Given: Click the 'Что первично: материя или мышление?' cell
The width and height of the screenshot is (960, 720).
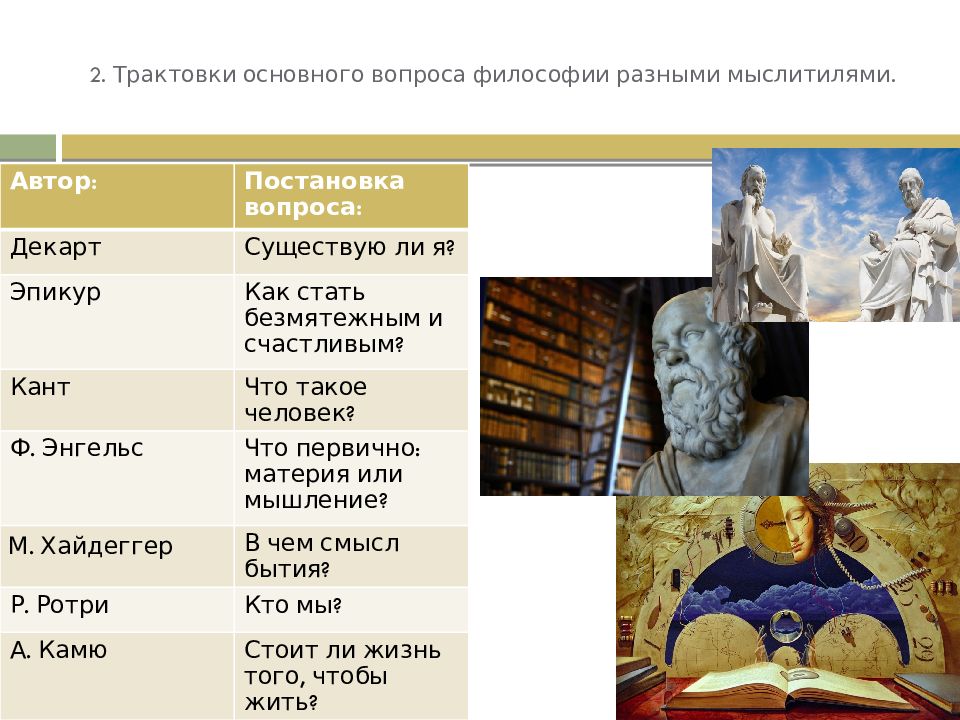Looking at the screenshot, I should pyautogui.click(x=350, y=477).
